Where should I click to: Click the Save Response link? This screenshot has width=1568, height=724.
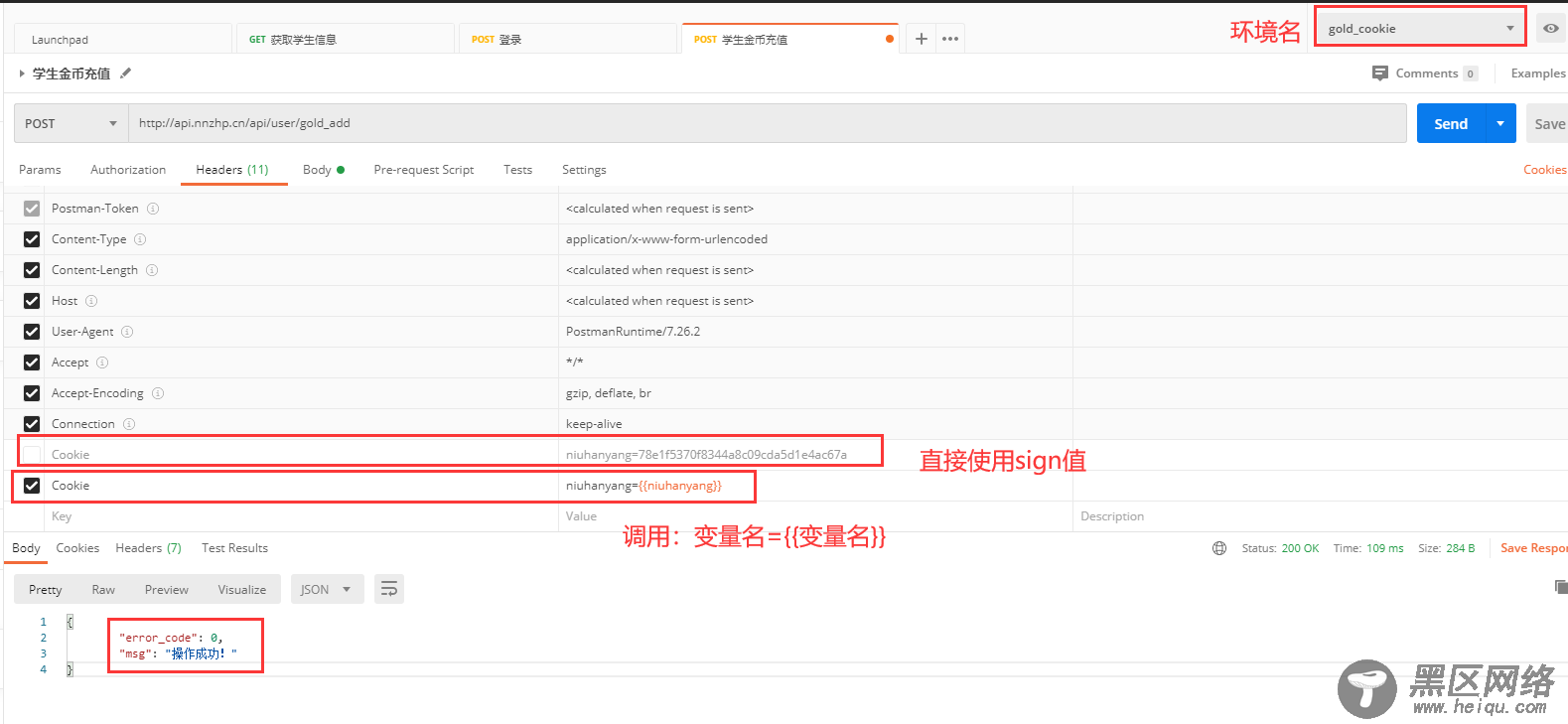pyautogui.click(x=1534, y=548)
